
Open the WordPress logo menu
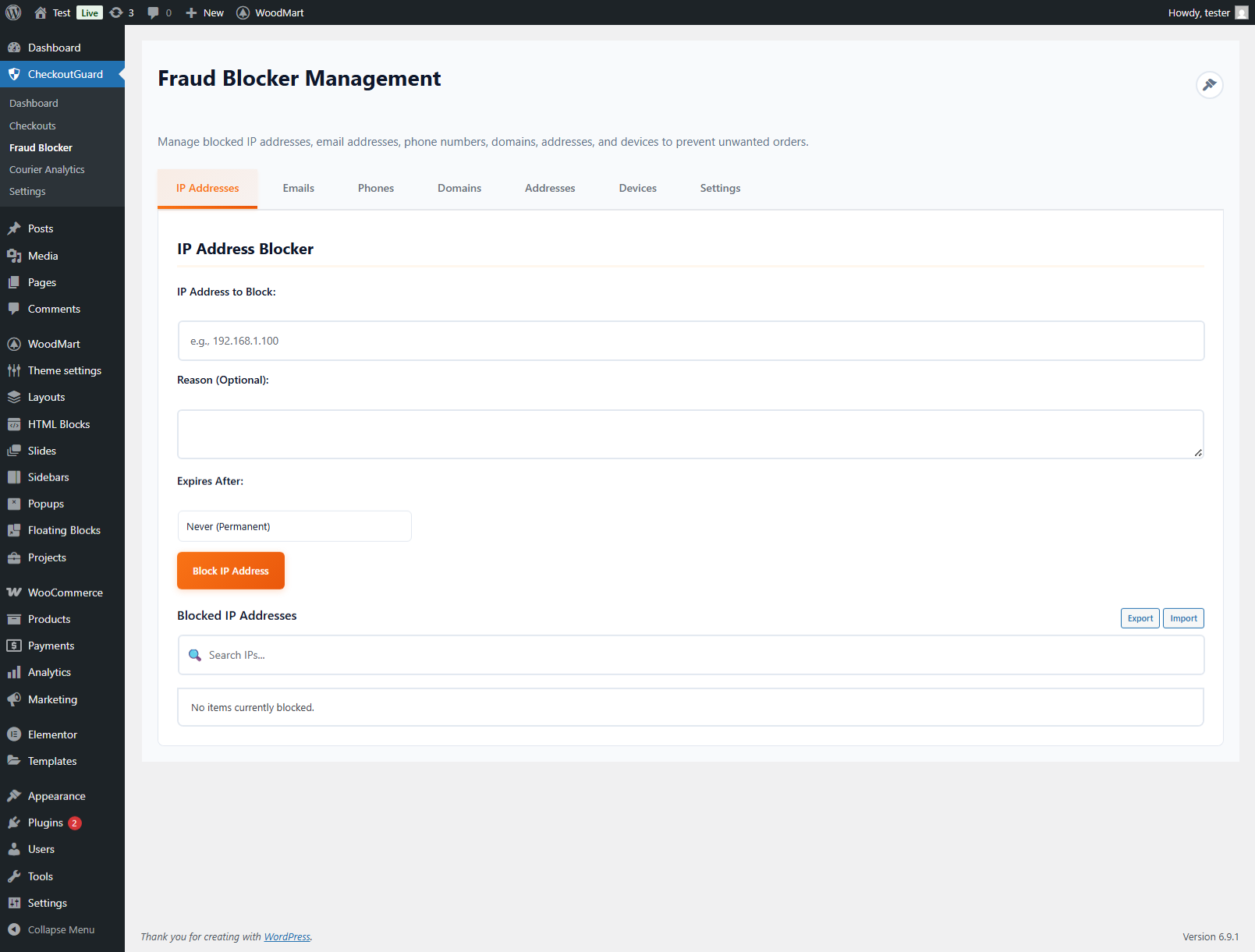tap(13, 12)
